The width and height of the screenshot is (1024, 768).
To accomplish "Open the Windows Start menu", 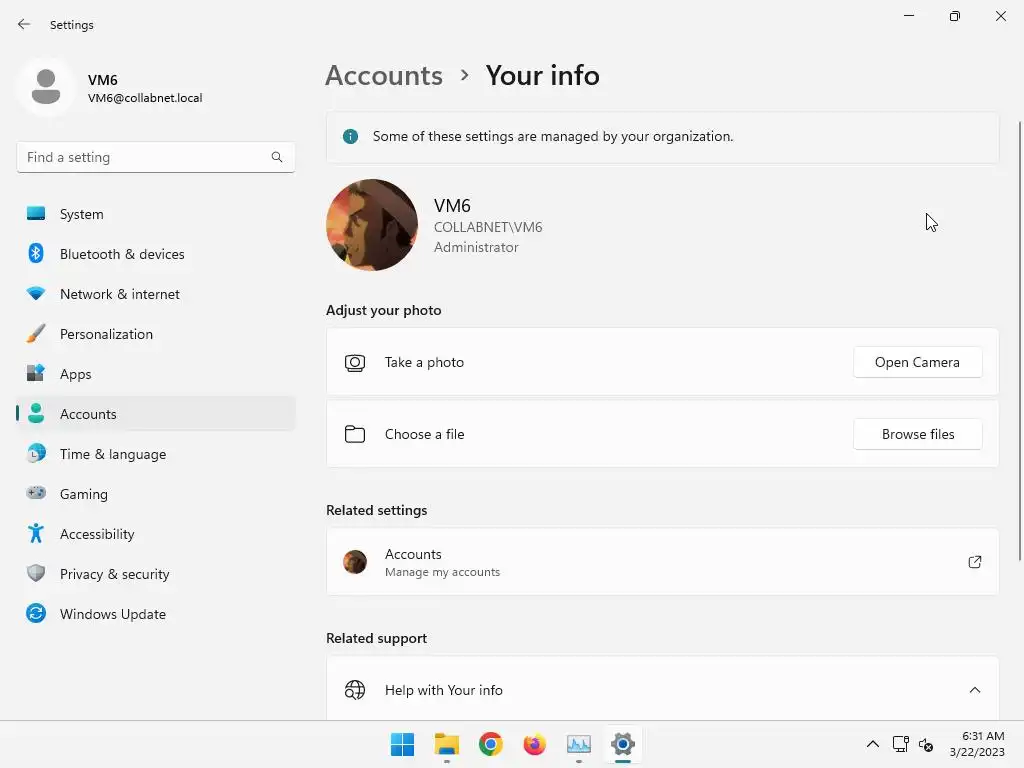I will 402,744.
